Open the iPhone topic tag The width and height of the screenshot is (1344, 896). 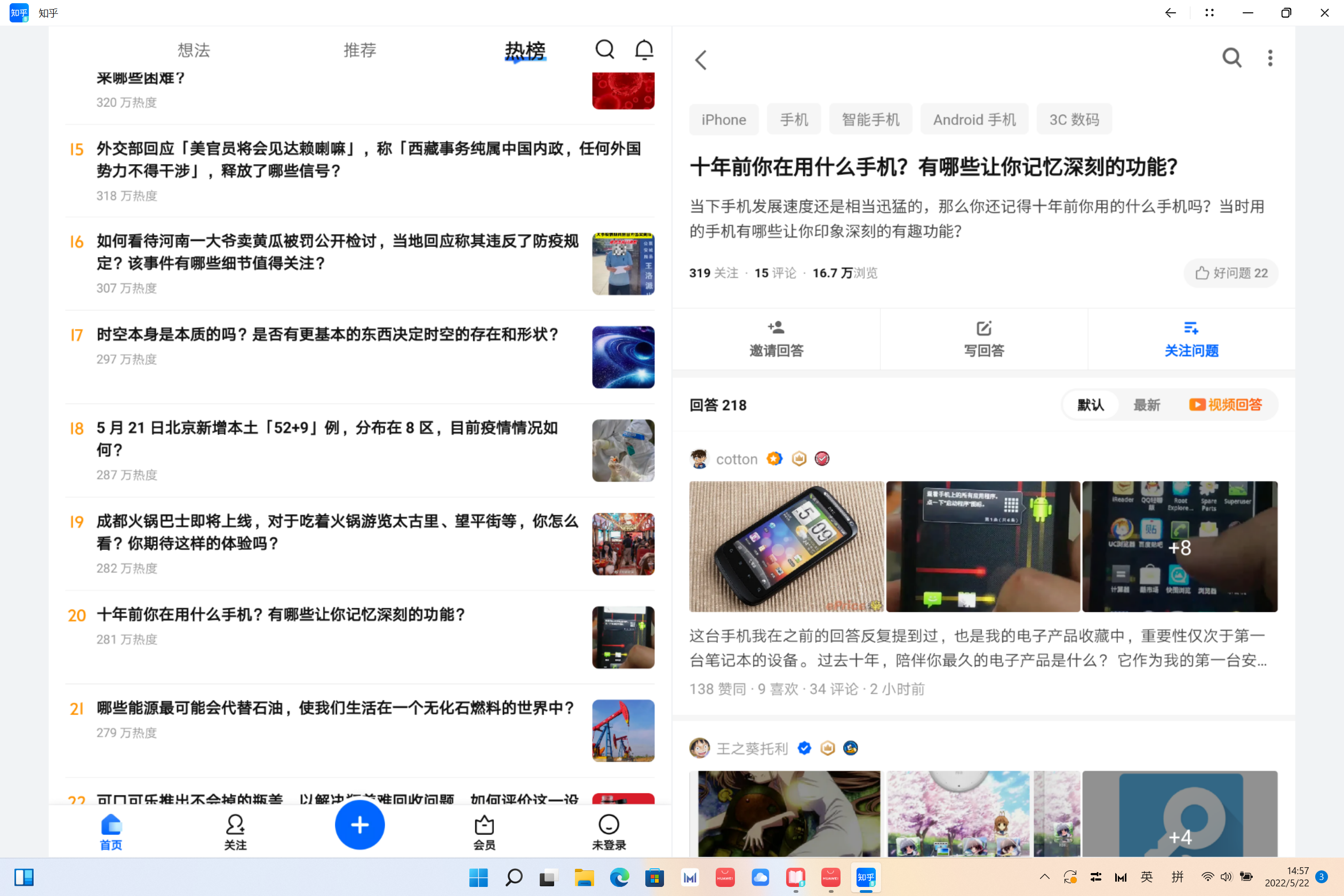pyautogui.click(x=723, y=119)
